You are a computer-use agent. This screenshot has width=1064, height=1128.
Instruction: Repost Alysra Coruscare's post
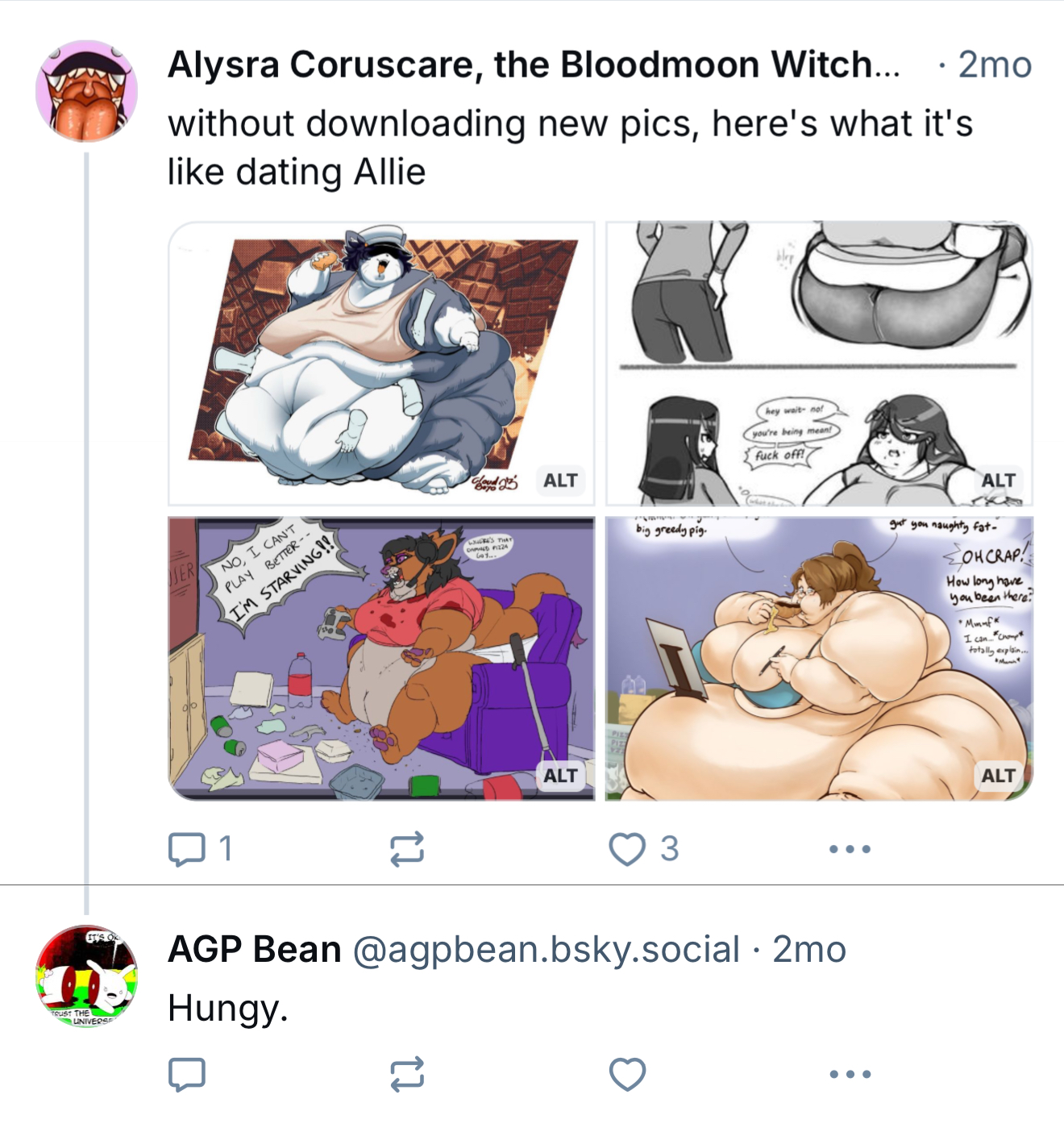[407, 849]
